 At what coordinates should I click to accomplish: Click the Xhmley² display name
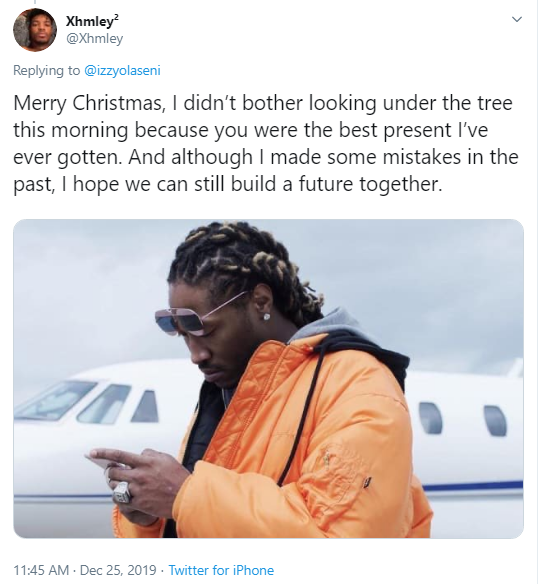click(92, 21)
